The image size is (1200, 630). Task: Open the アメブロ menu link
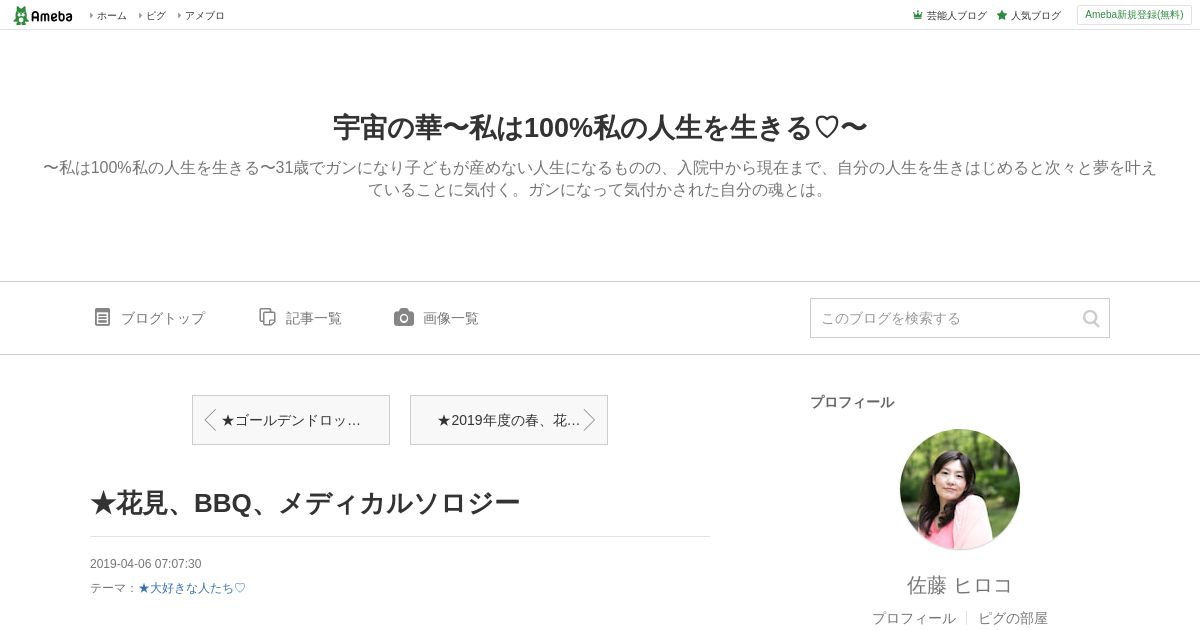[204, 15]
